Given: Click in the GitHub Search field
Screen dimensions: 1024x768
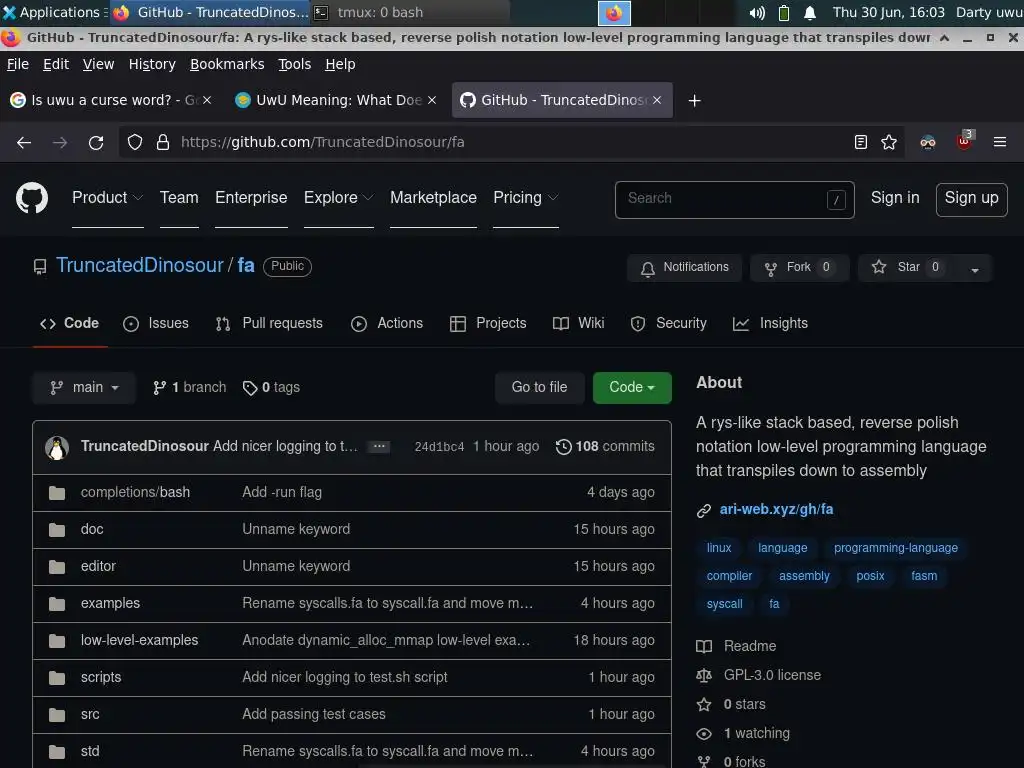Looking at the screenshot, I should coord(735,200).
